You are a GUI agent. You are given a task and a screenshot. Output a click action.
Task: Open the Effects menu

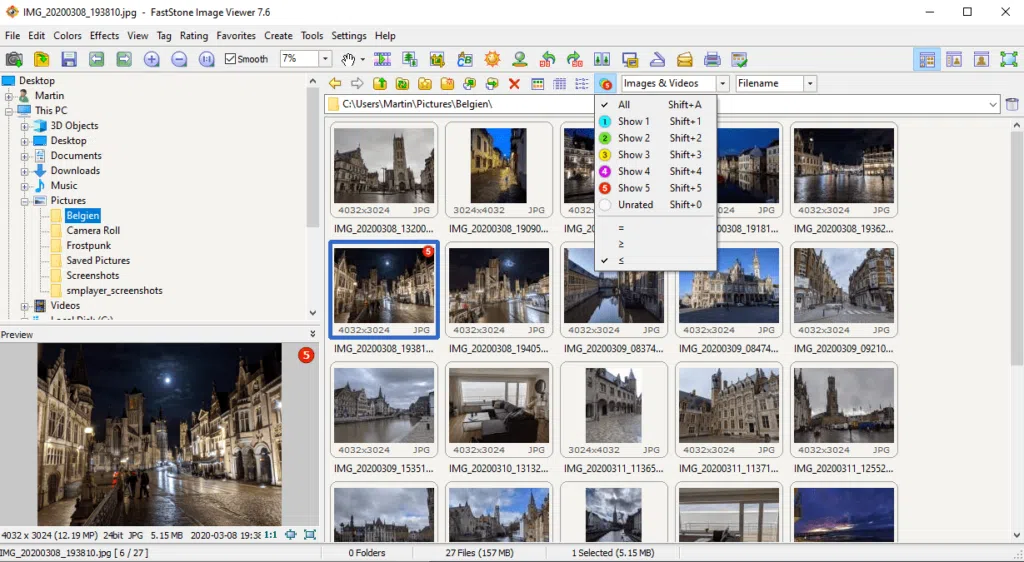(104, 36)
